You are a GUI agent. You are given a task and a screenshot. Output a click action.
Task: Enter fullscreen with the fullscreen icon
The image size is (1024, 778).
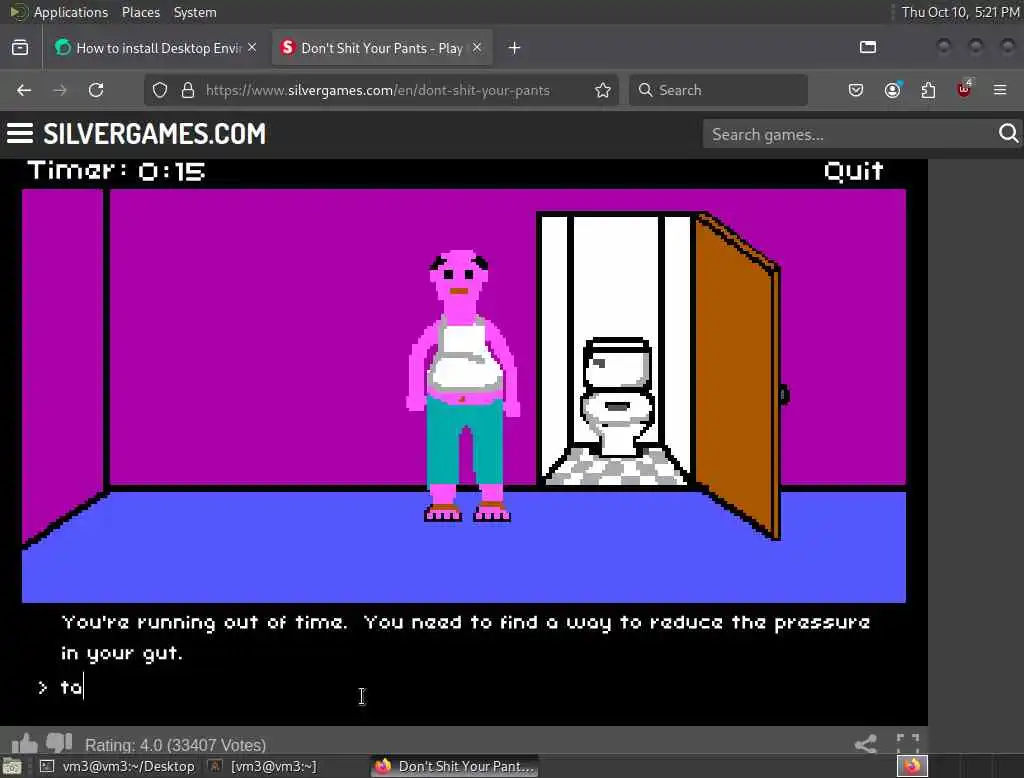click(908, 743)
